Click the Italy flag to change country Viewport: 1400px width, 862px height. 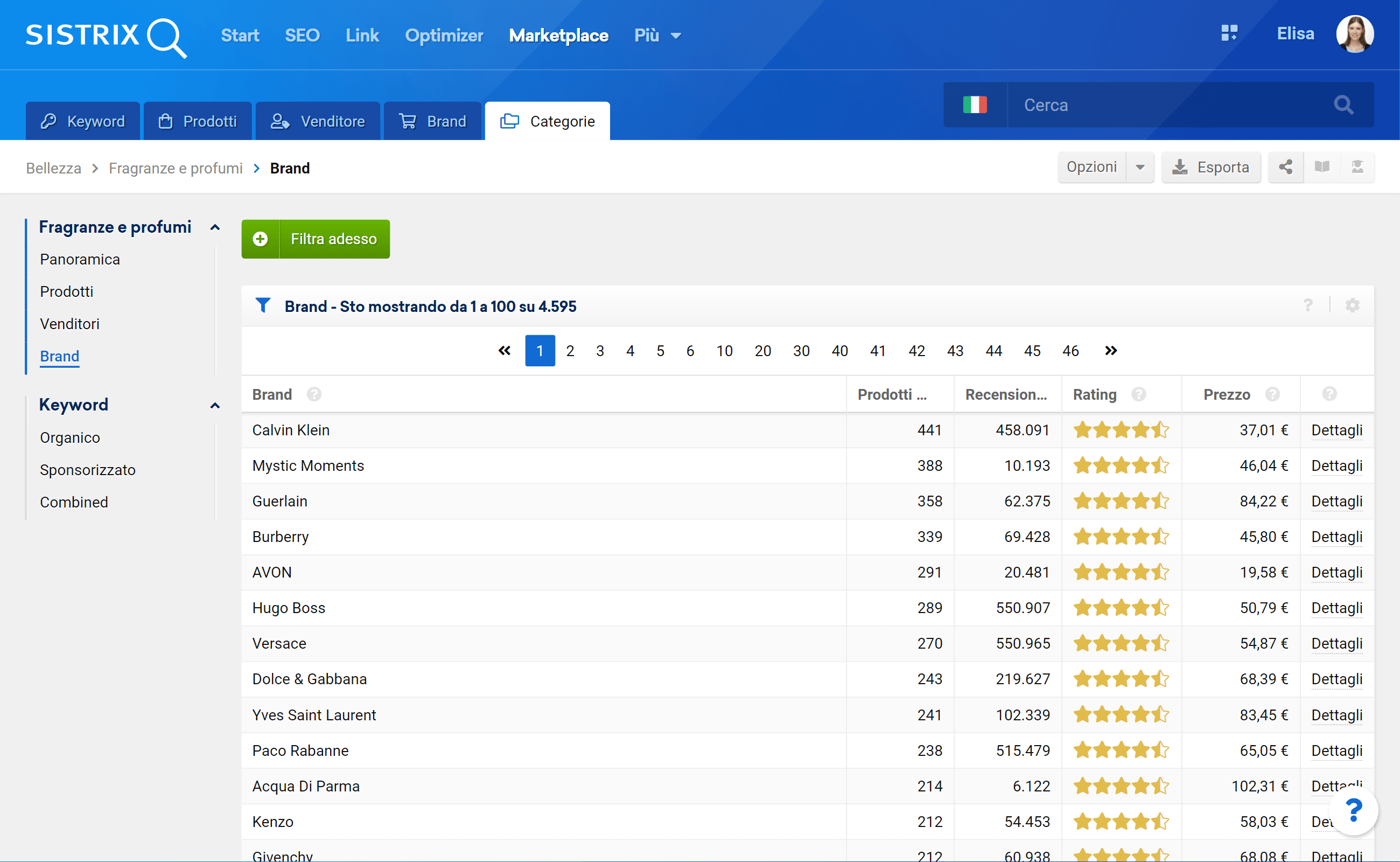pyautogui.click(x=975, y=105)
